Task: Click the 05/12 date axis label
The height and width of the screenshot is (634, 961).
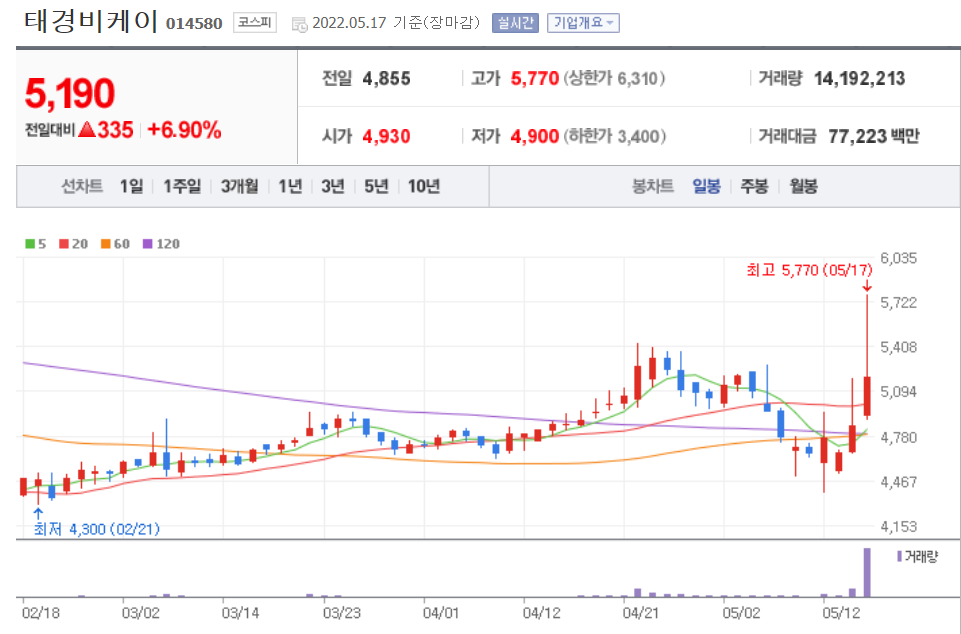Action: 841,613
